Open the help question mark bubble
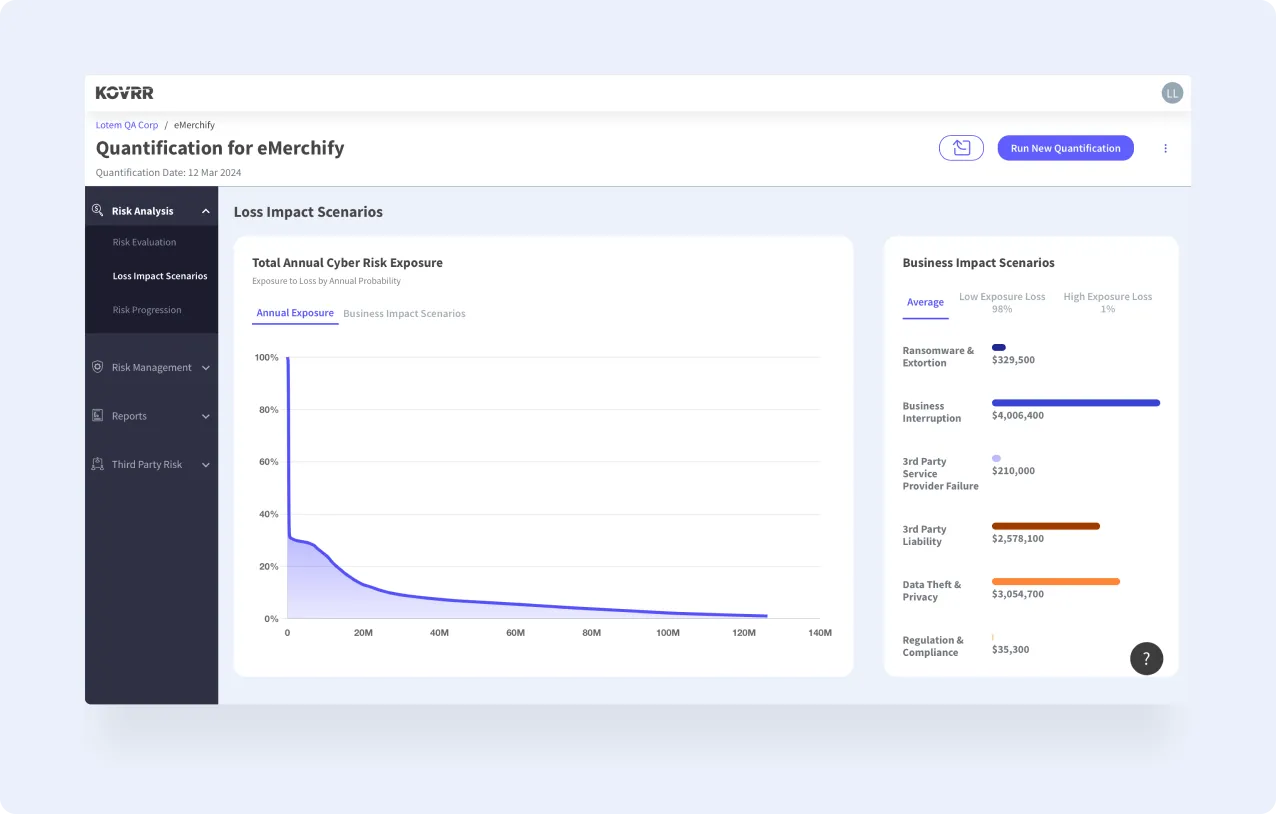This screenshot has height=814, width=1276. tap(1146, 658)
